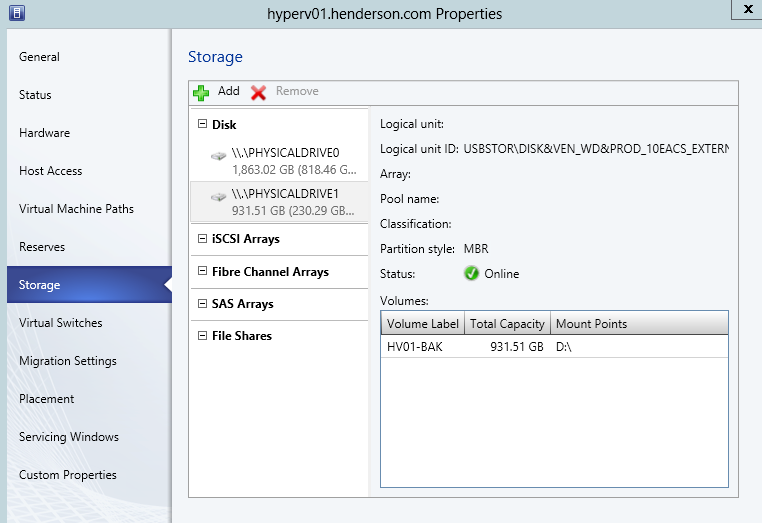Click the D:\ mount point cell
The image size is (762, 523).
564,347
